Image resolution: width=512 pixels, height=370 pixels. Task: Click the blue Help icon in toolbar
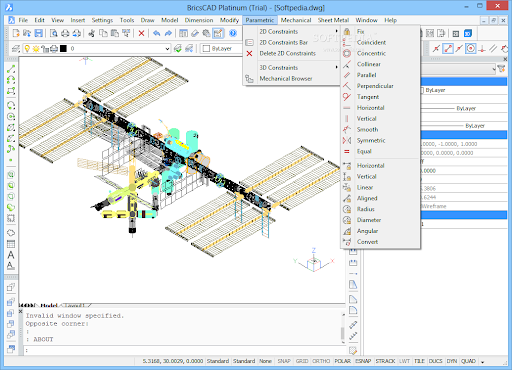[233, 33]
